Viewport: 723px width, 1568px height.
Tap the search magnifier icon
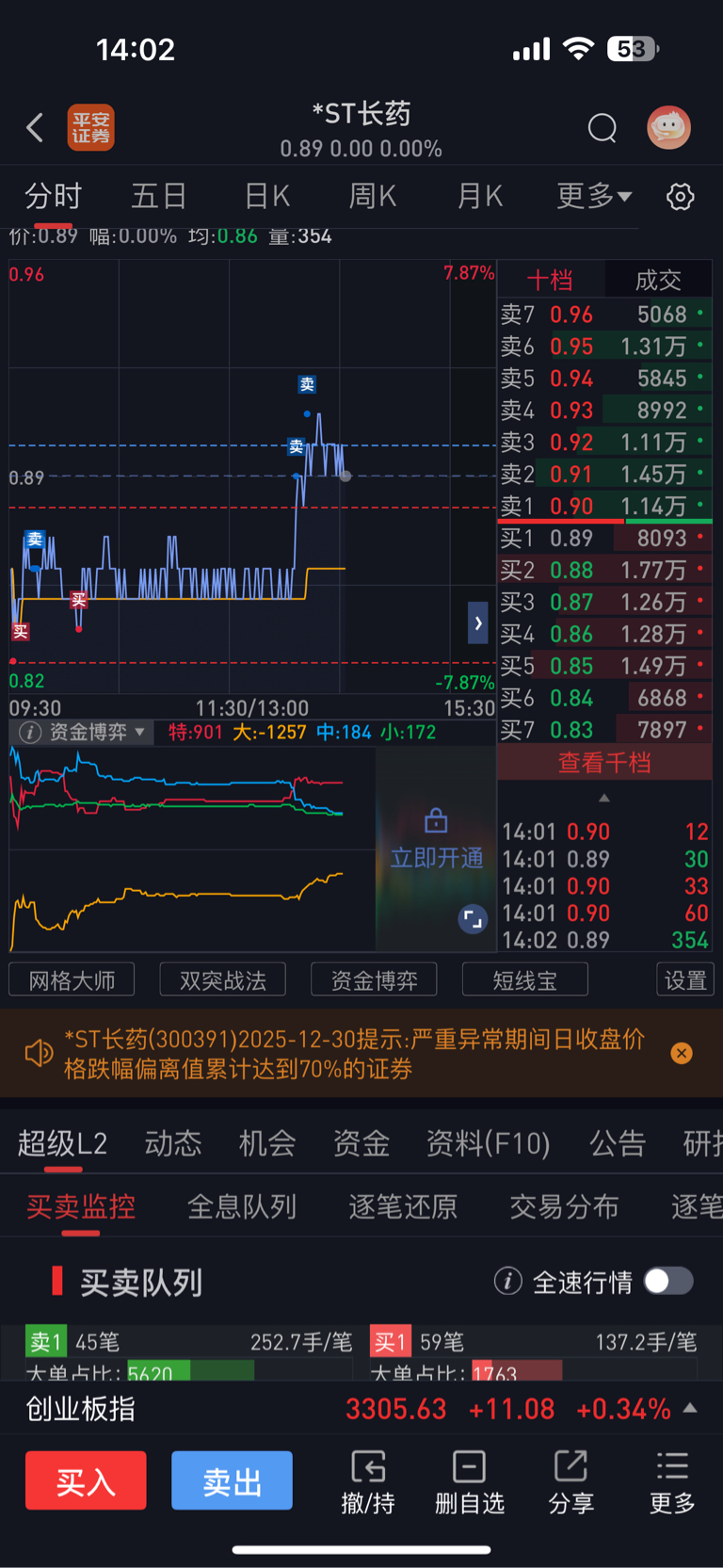click(x=602, y=127)
